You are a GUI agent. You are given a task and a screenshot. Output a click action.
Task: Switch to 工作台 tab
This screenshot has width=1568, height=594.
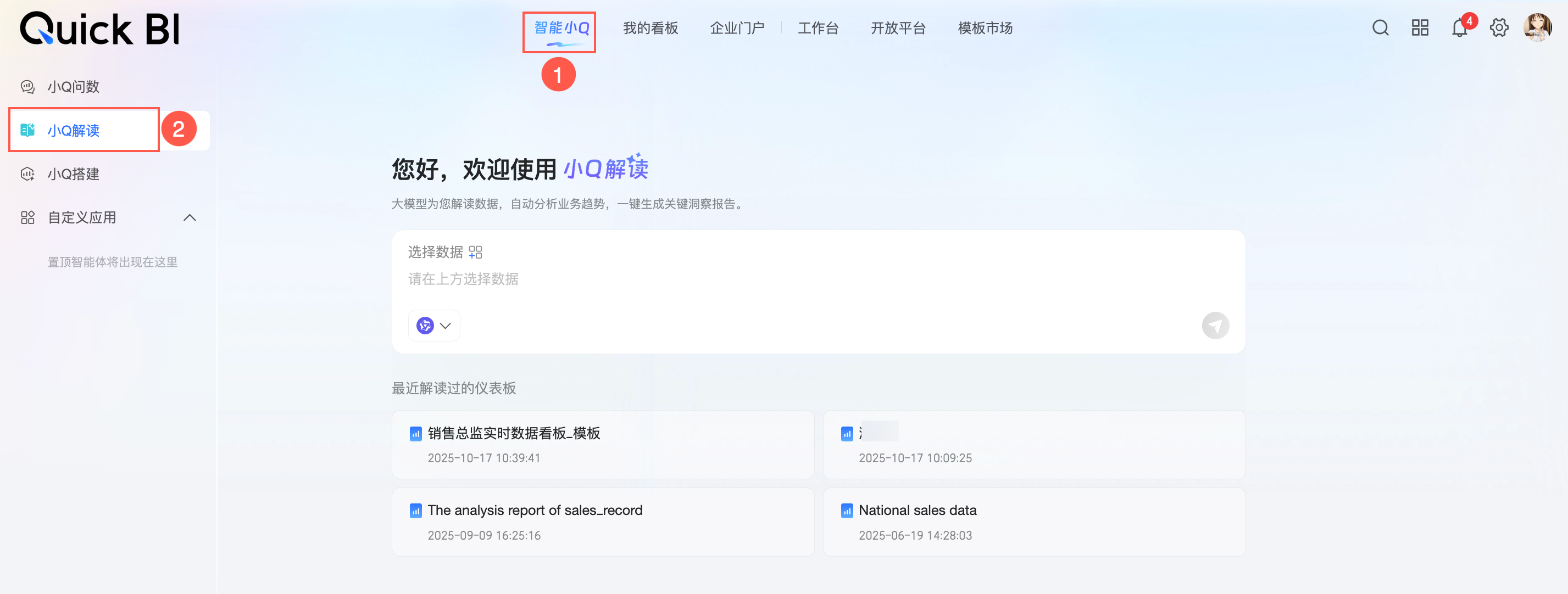(818, 29)
